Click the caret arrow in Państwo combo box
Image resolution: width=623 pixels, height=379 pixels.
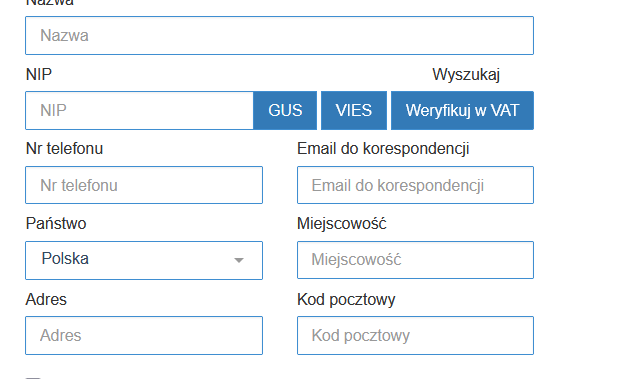[239, 260]
